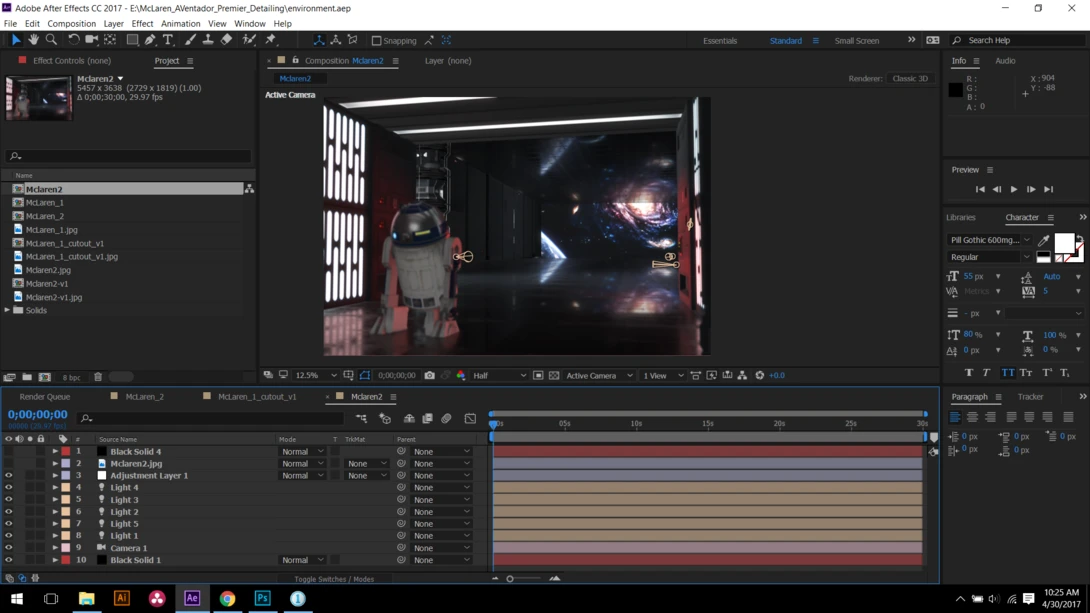Viewport: 1090px width, 613px height.
Task: Show the Black Solid 4 layer
Action: [8, 452]
